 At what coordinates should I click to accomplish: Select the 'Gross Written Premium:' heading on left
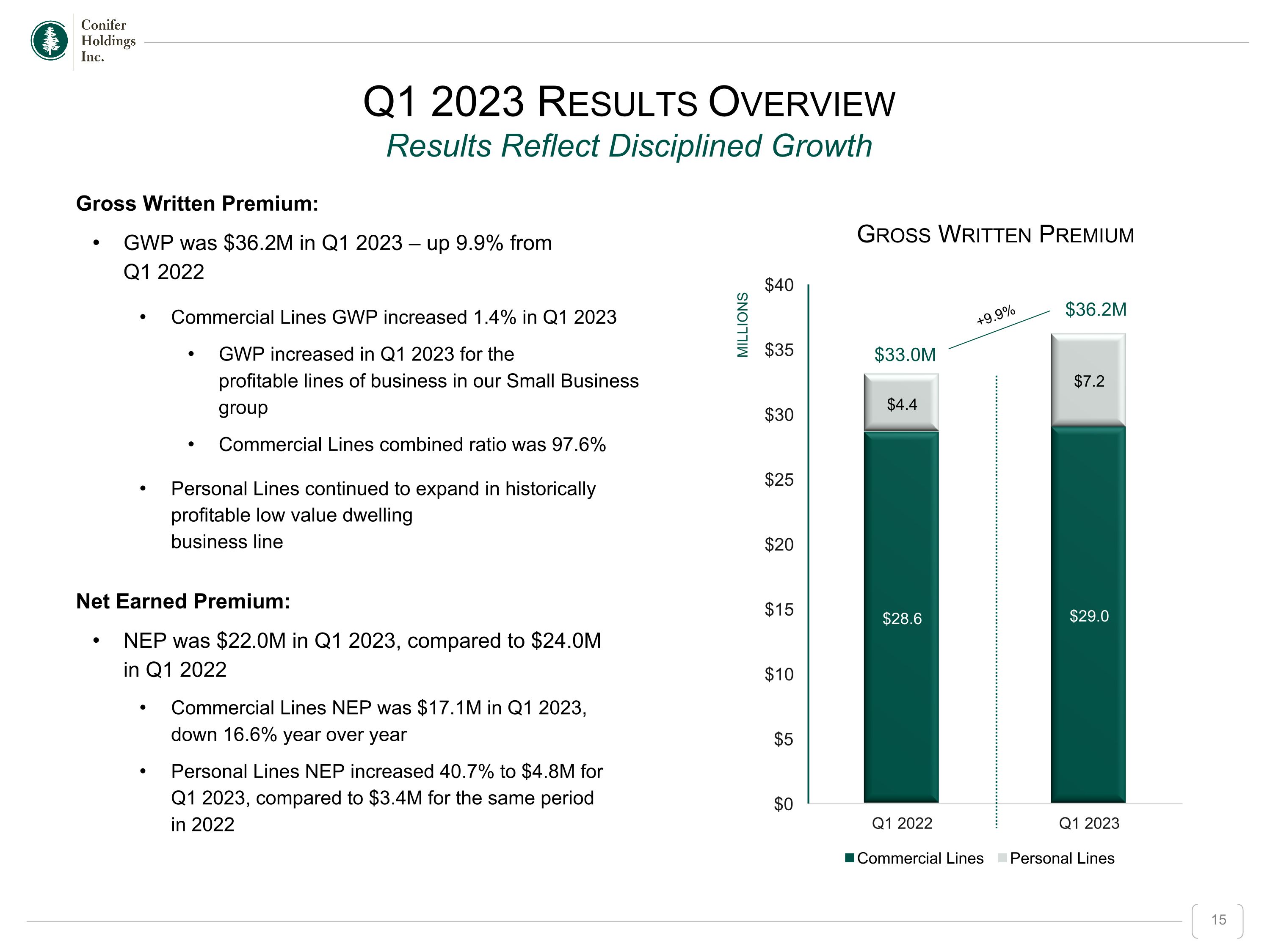tap(197, 204)
